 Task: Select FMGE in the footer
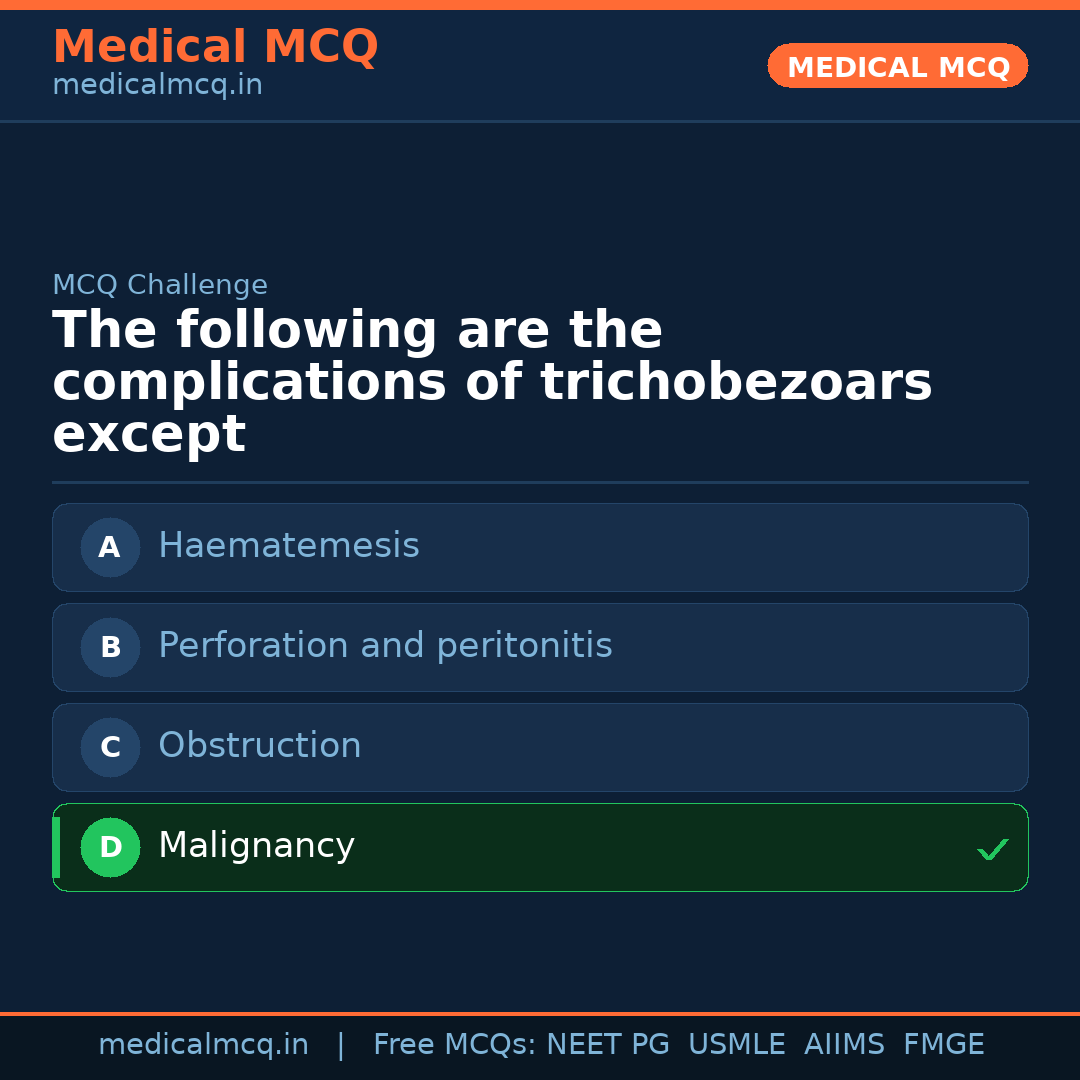coord(944,1045)
